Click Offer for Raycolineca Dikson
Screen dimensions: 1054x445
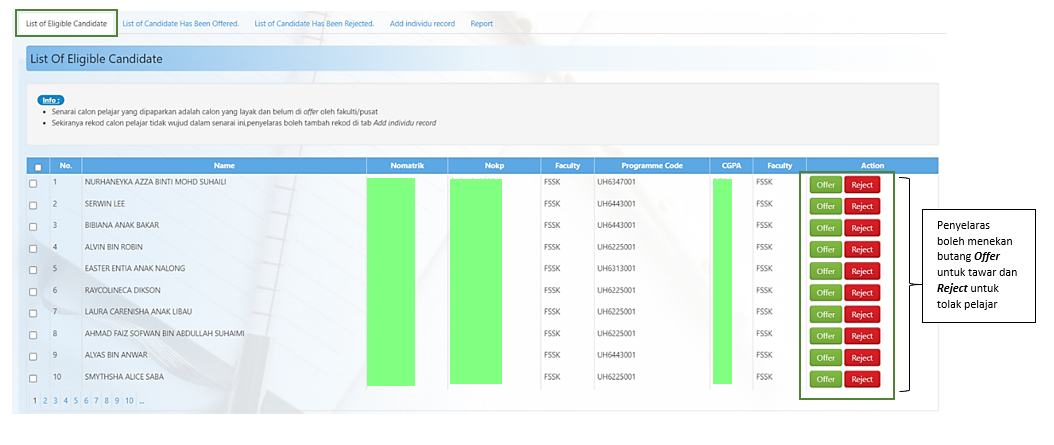(825, 293)
